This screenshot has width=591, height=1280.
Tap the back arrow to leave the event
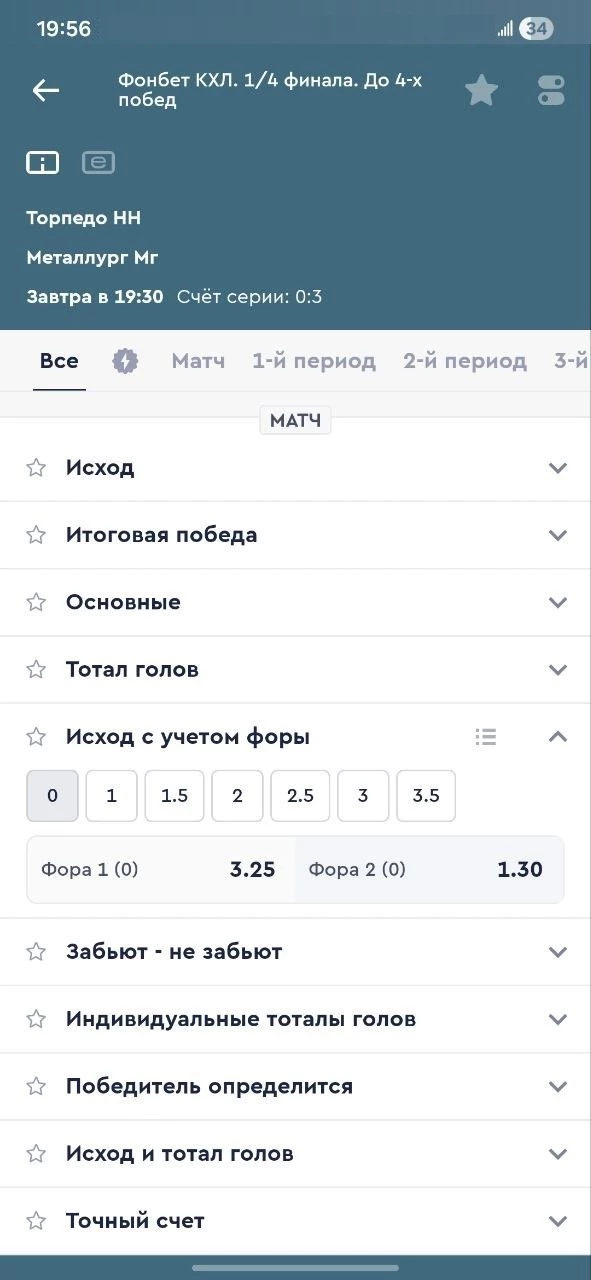point(44,89)
